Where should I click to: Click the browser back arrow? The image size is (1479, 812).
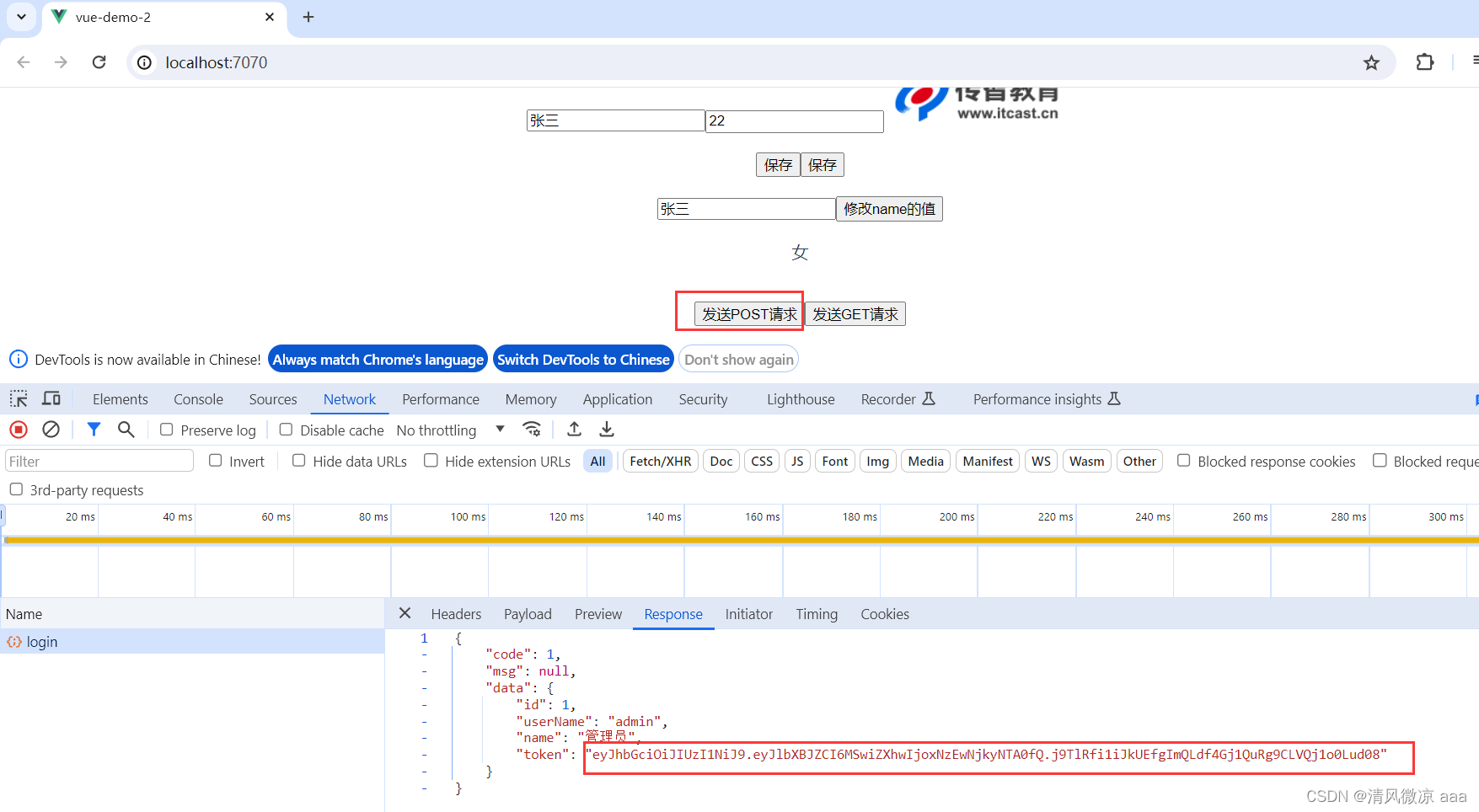pos(24,62)
